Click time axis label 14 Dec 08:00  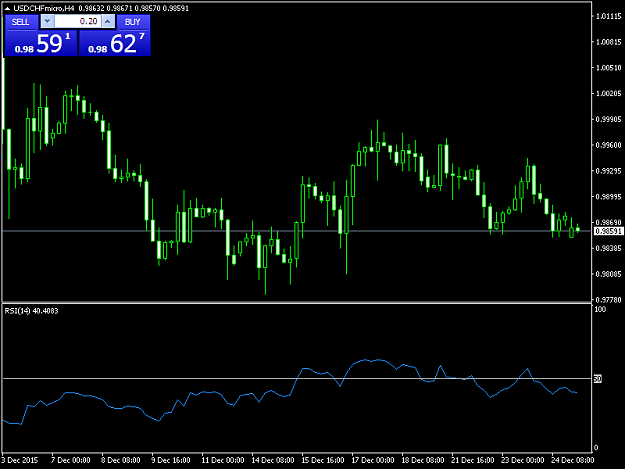pos(273,460)
